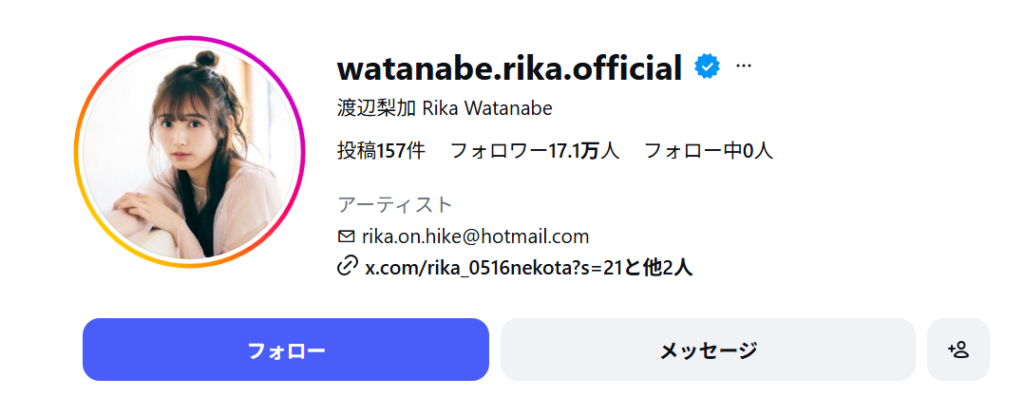Screen dimensions: 1024x416
Task: Click the chain link icon
Action: (x=347, y=267)
